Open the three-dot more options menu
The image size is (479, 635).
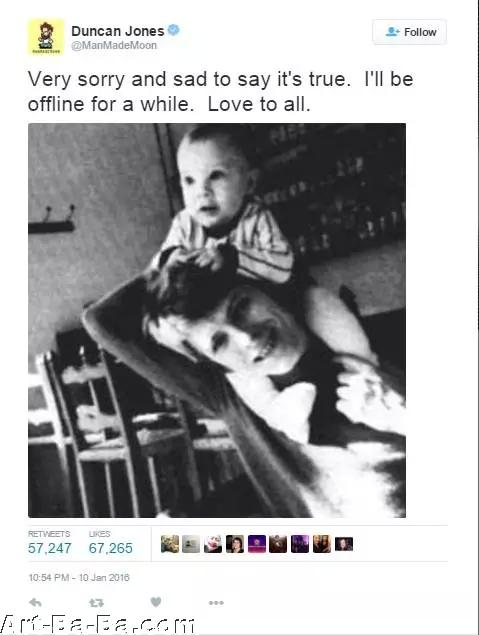pyautogui.click(x=216, y=603)
